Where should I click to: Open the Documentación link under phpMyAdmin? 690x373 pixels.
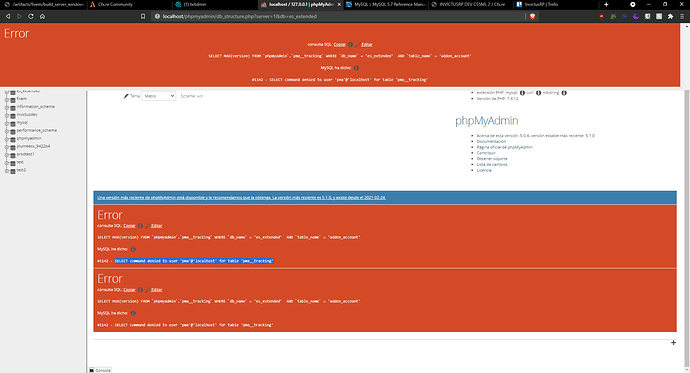coord(491,142)
